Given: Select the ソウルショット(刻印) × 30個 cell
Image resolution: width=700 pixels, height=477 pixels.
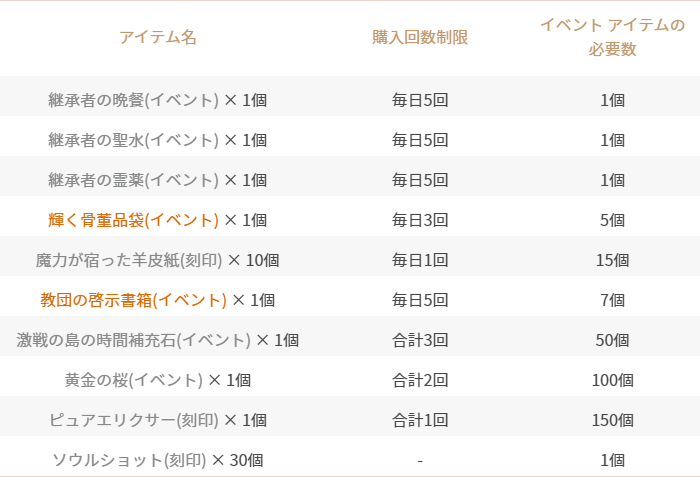Looking at the screenshot, I should click(158, 460).
